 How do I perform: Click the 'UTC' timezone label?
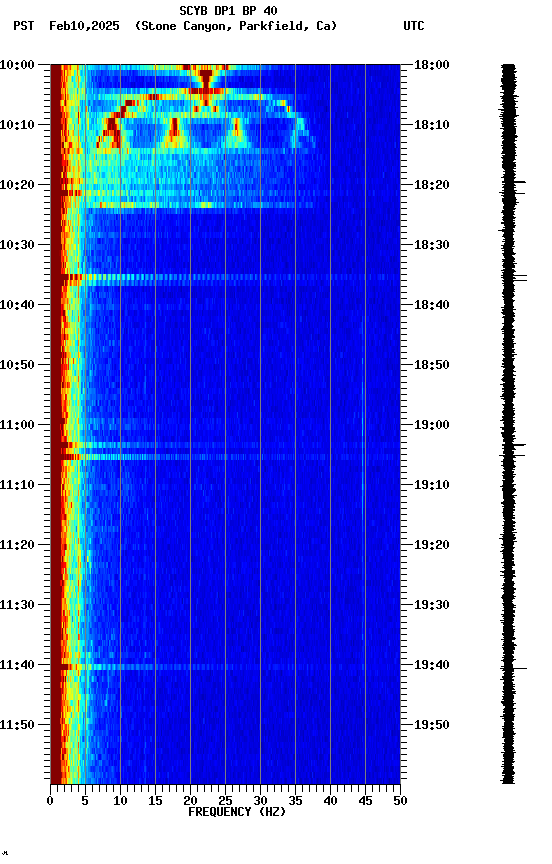pyautogui.click(x=414, y=26)
